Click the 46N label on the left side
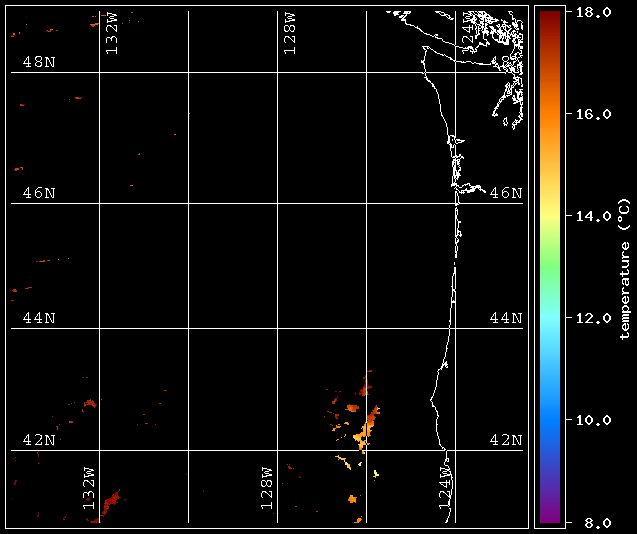637x534 pixels. pos(39,193)
